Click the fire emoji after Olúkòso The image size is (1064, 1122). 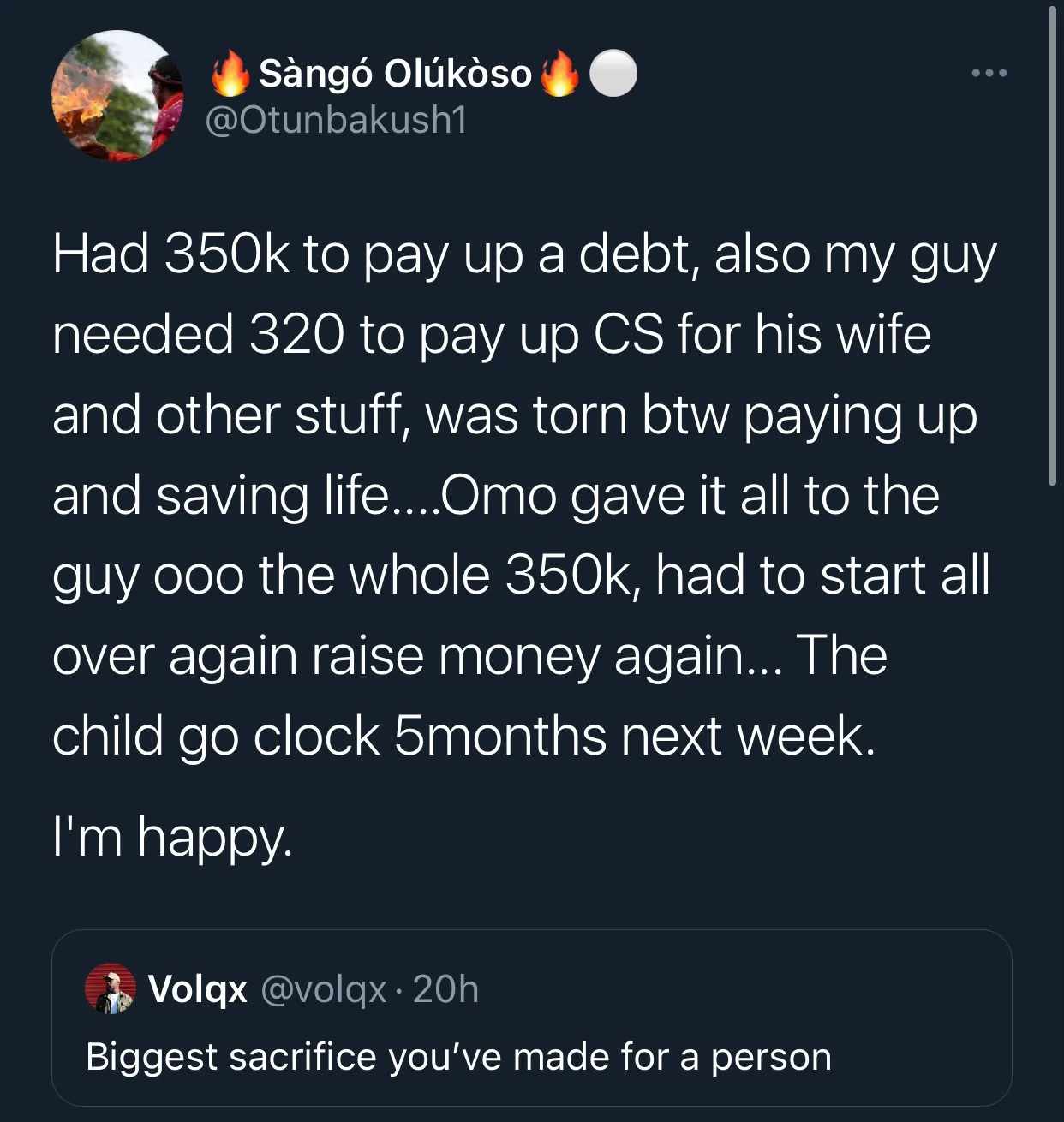click(559, 74)
